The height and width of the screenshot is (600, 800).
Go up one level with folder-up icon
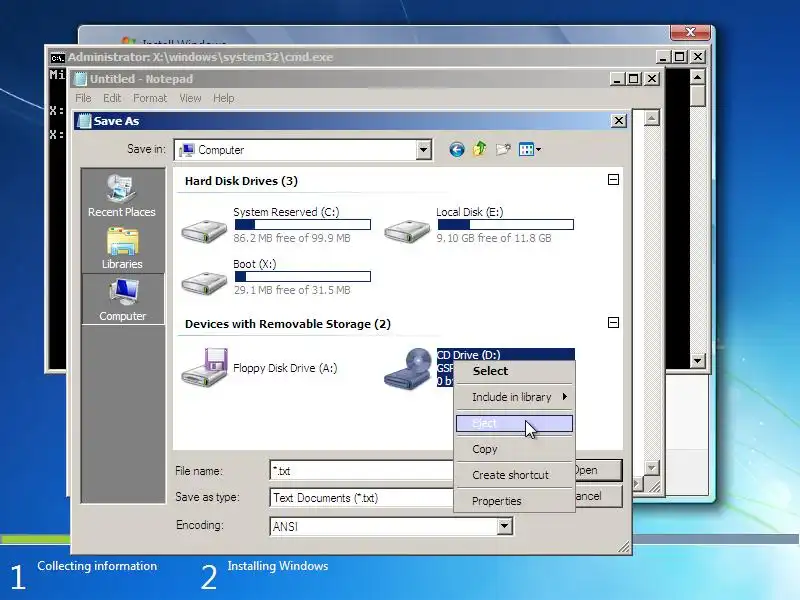[x=480, y=149]
